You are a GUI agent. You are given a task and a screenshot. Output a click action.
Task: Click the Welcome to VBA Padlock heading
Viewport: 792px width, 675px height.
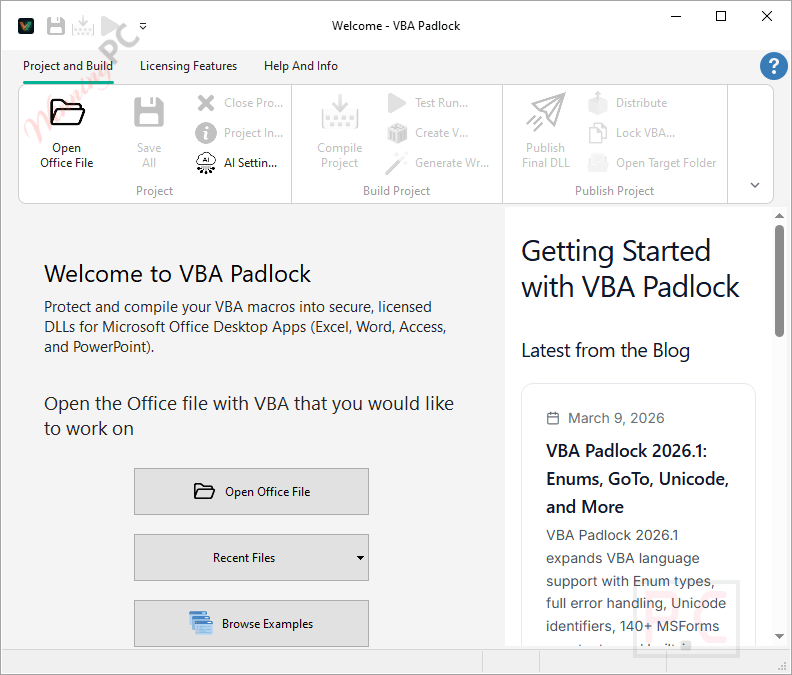coord(177,274)
